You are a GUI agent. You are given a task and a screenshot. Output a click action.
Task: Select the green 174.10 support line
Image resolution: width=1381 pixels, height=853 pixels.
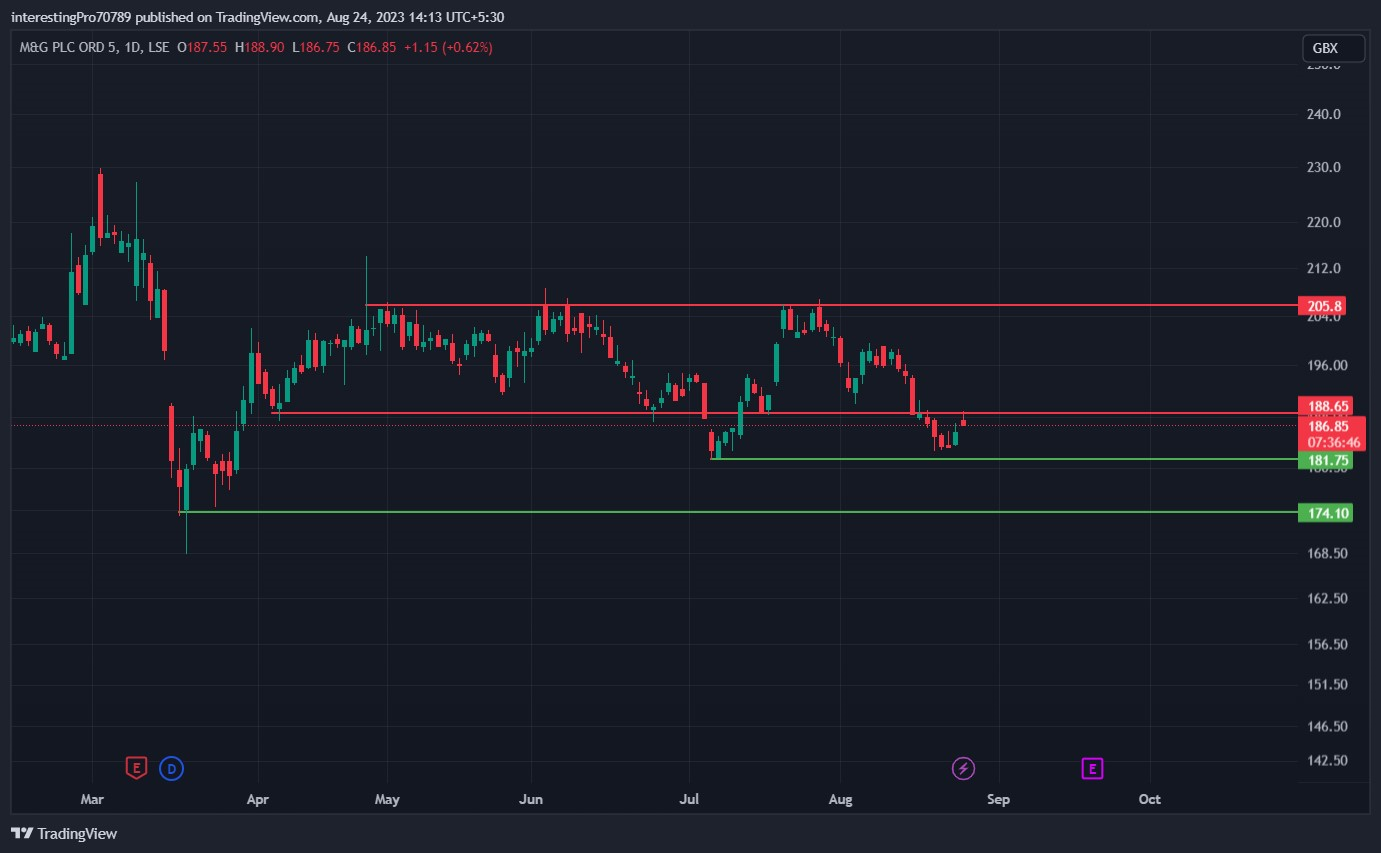click(737, 512)
